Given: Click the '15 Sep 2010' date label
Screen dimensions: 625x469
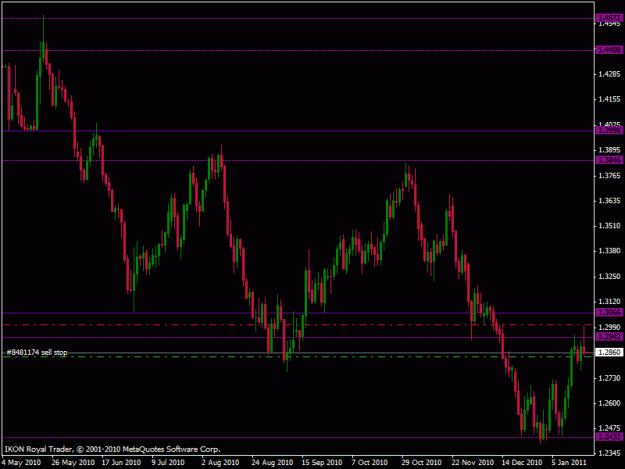Looking at the screenshot, I should tap(322, 463).
